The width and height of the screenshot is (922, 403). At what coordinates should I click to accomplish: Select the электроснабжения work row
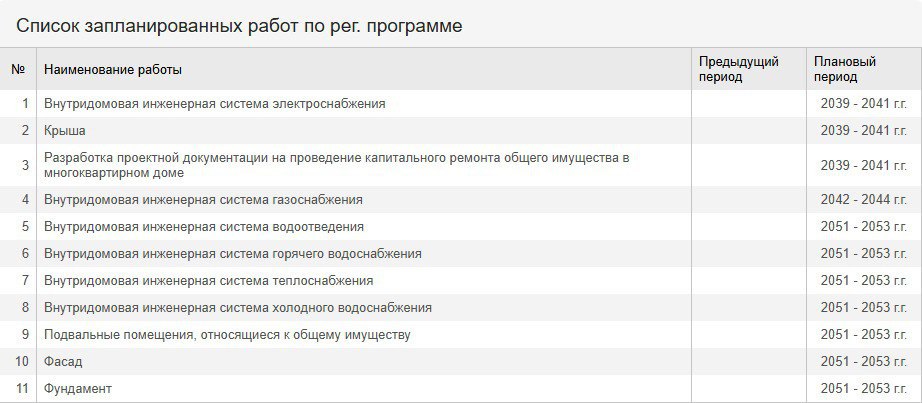point(461,104)
